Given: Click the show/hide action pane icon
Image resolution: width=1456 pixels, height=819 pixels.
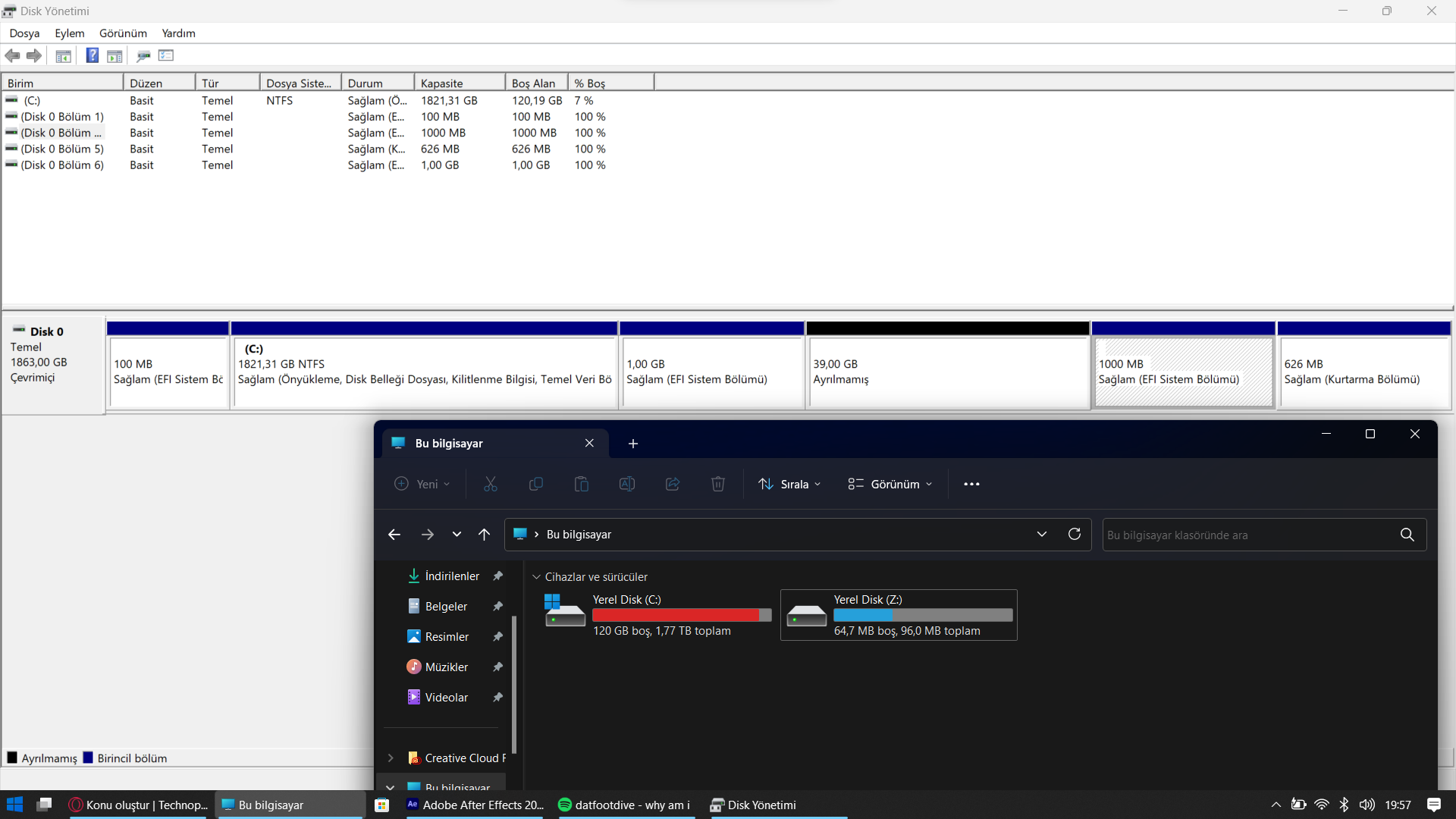Looking at the screenshot, I should pyautogui.click(x=115, y=55).
